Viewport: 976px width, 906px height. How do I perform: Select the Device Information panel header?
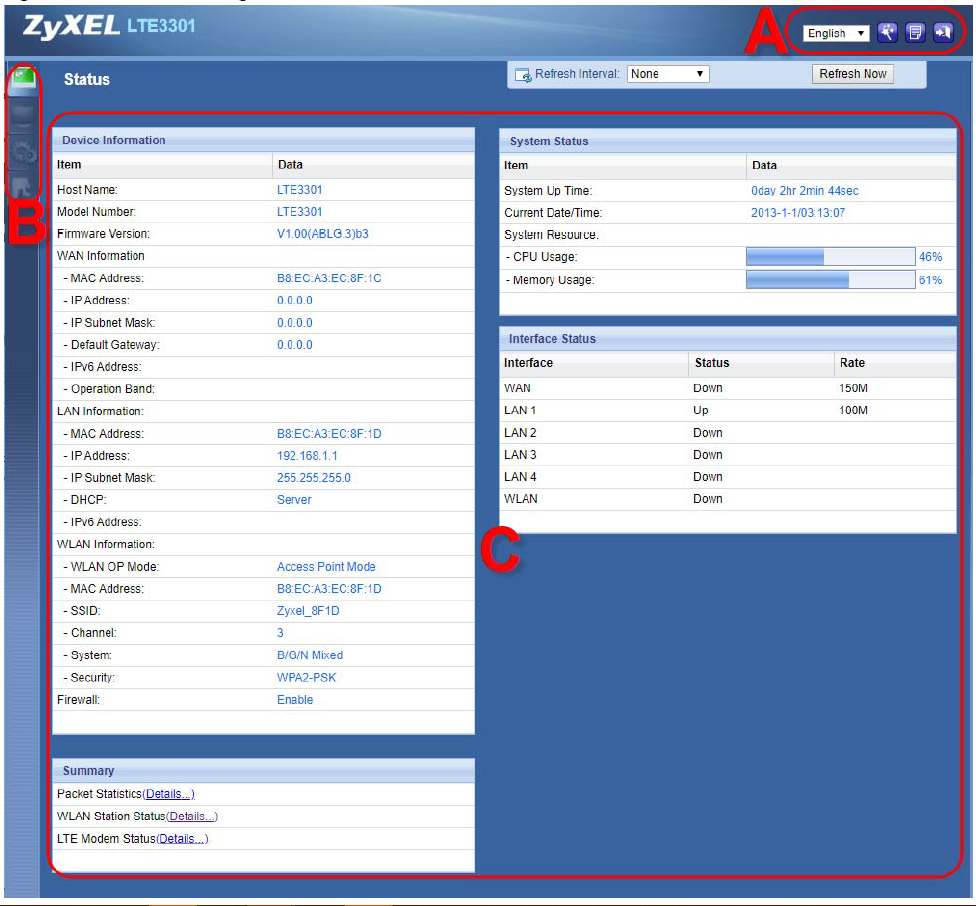point(263,140)
